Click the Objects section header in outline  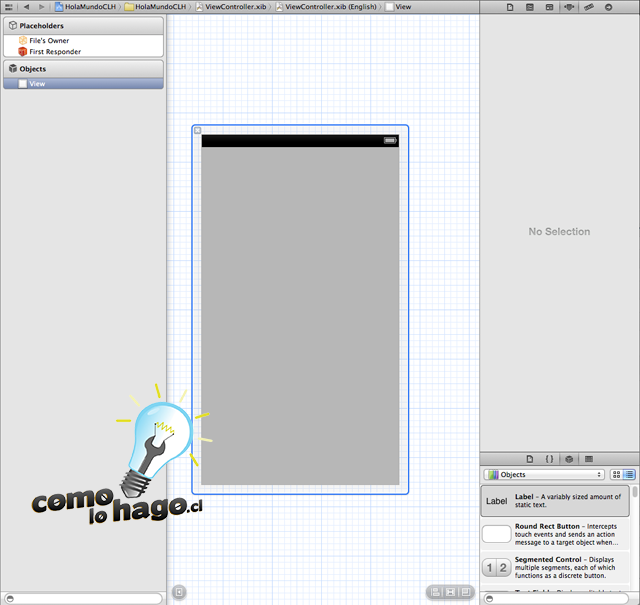coord(83,69)
